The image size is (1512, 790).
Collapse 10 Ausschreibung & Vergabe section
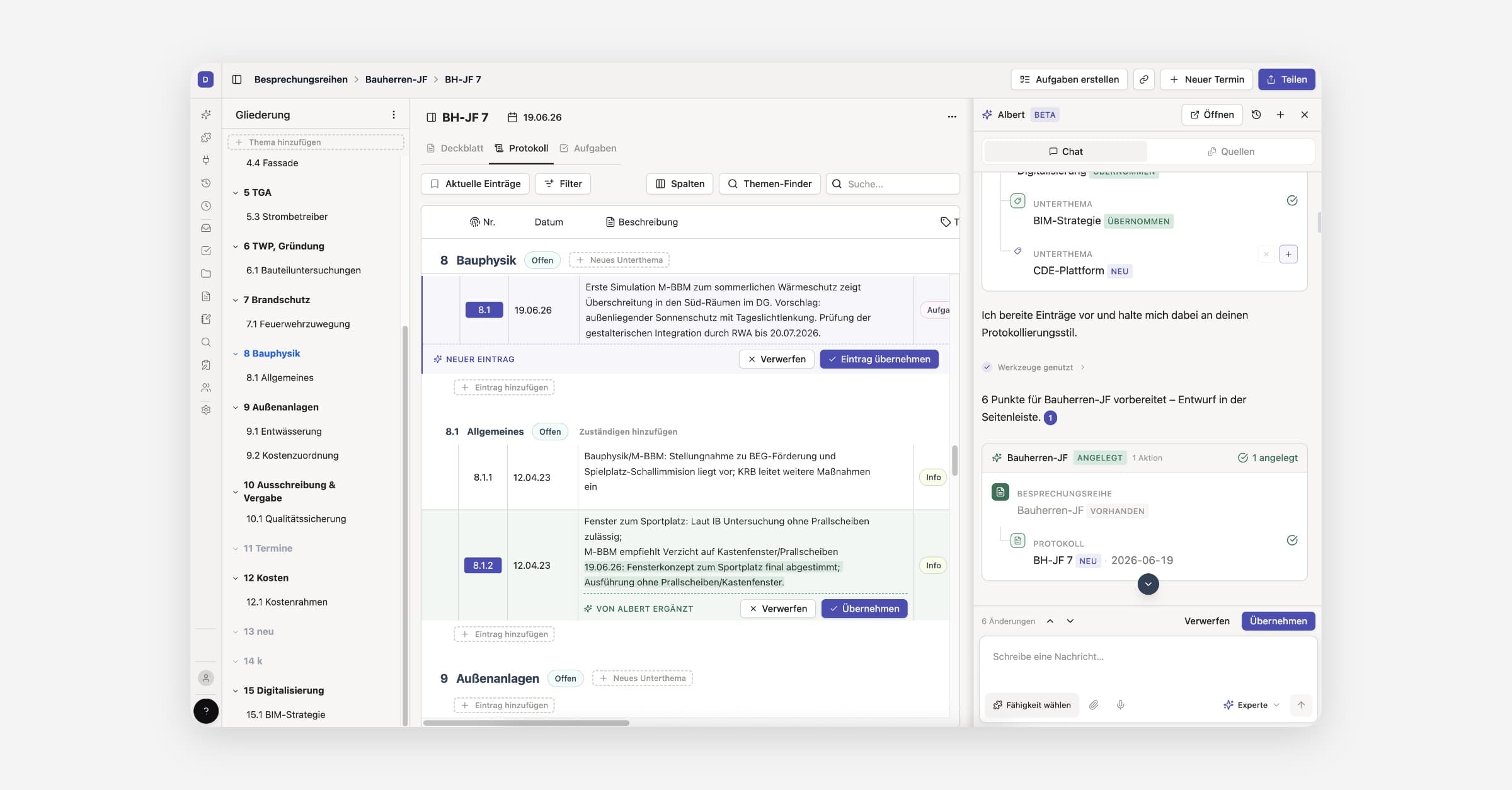tap(236, 492)
